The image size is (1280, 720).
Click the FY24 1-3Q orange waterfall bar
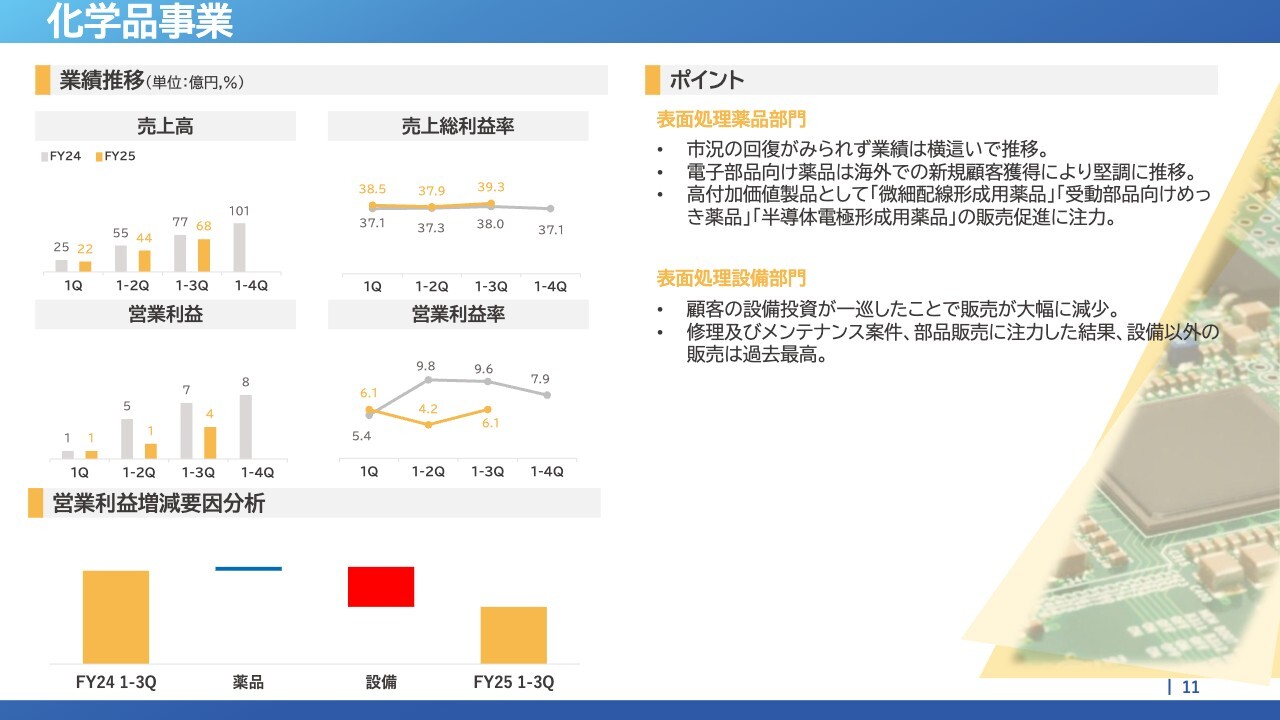click(x=116, y=616)
